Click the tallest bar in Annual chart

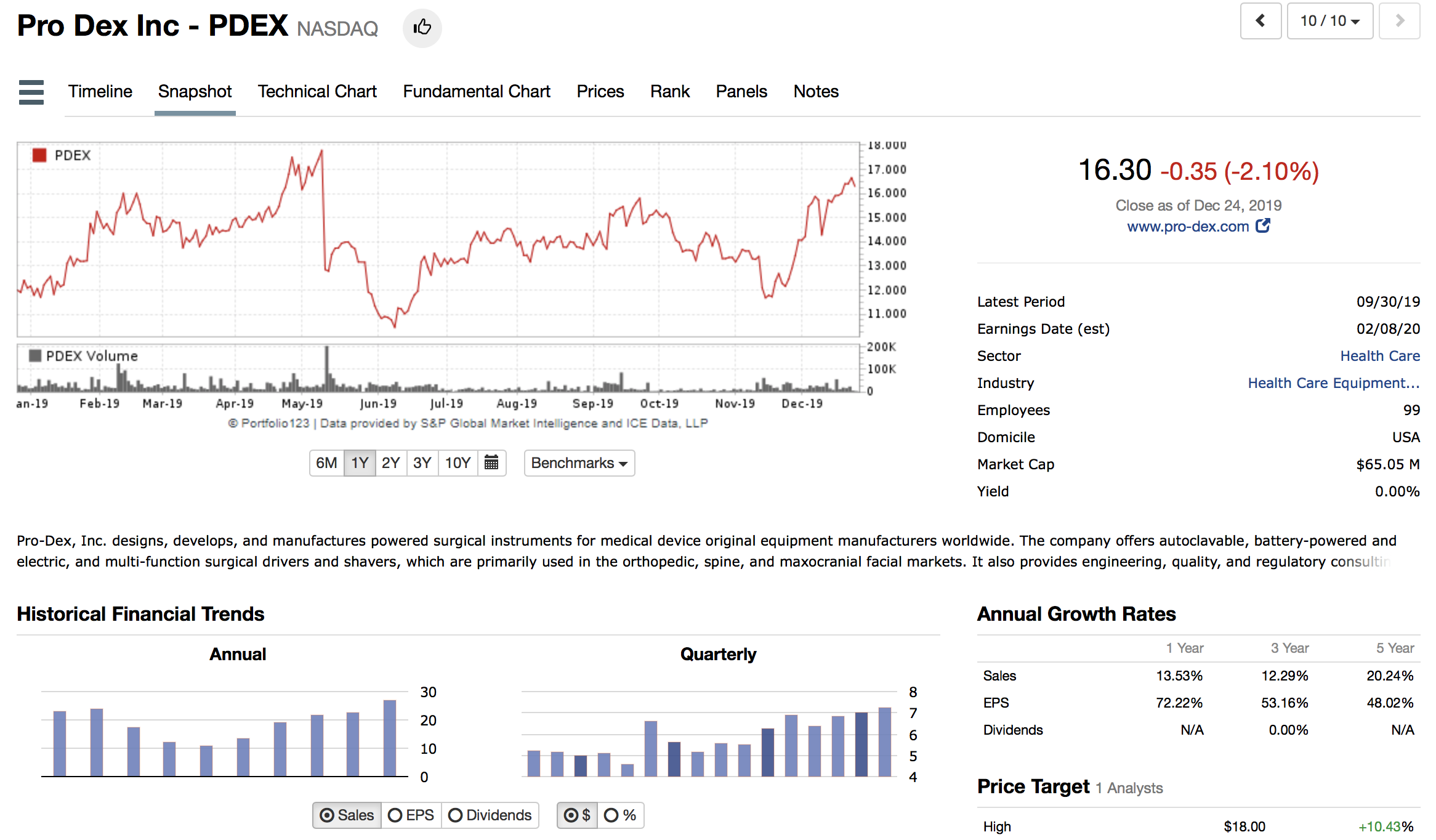click(x=389, y=737)
